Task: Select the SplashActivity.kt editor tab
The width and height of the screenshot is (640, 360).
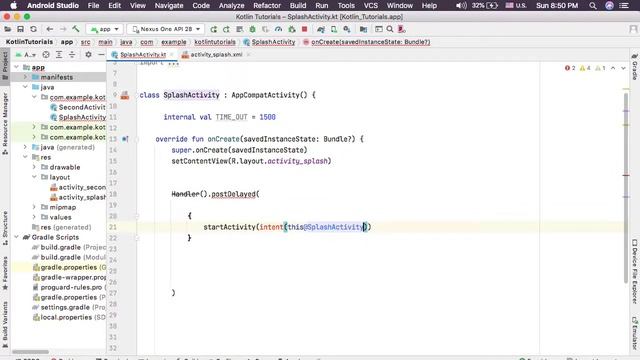Action: [143, 55]
